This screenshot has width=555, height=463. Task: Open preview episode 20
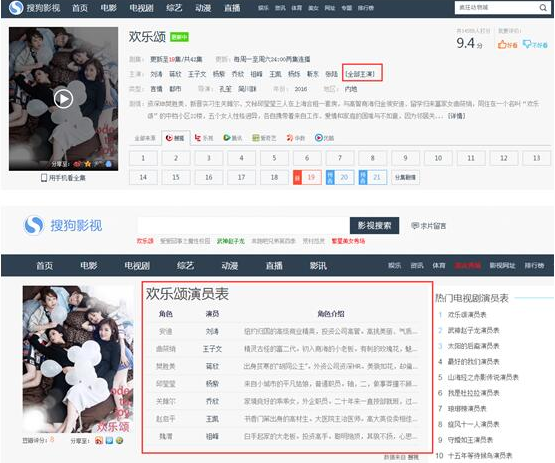(x=340, y=177)
